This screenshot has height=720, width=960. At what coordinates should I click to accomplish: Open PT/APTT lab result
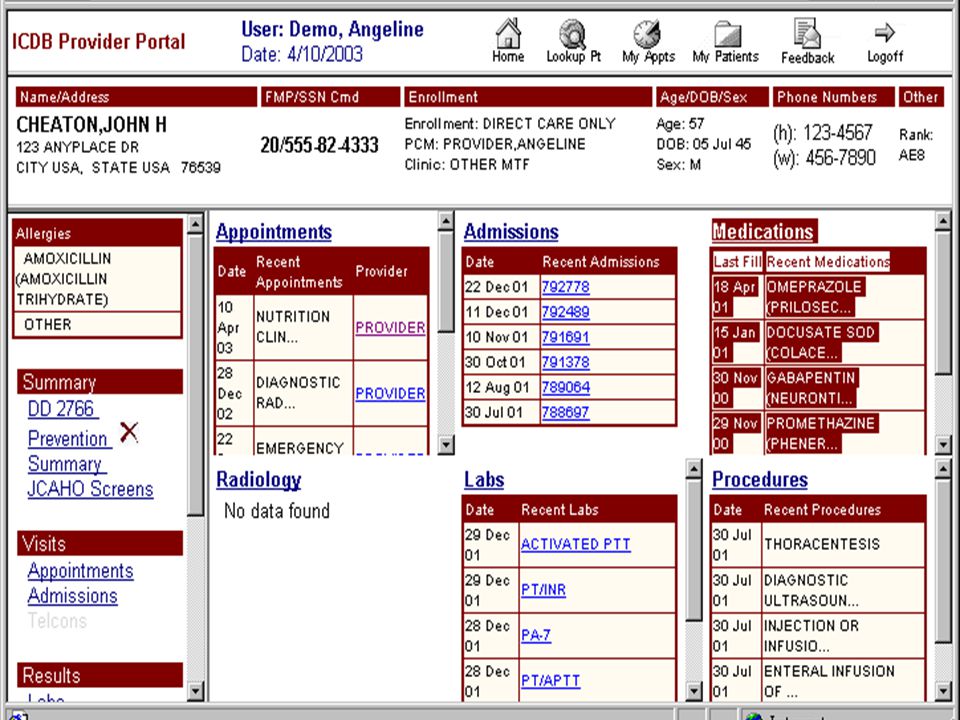(550, 681)
